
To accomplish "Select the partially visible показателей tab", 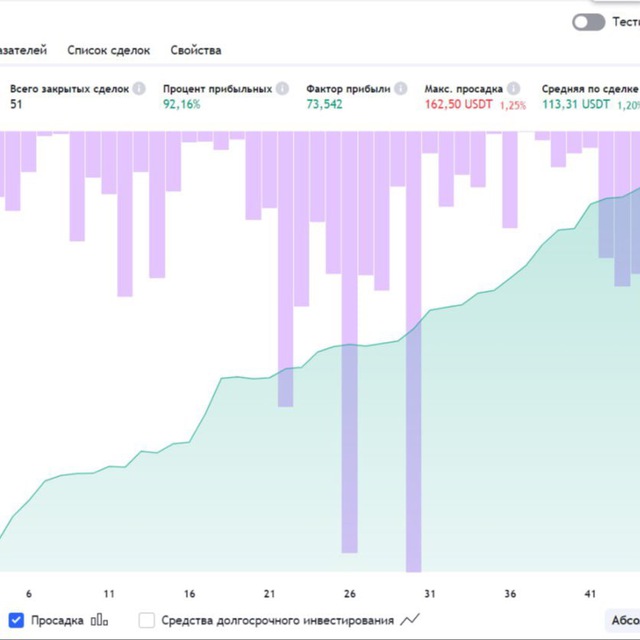I will [x=23, y=50].
